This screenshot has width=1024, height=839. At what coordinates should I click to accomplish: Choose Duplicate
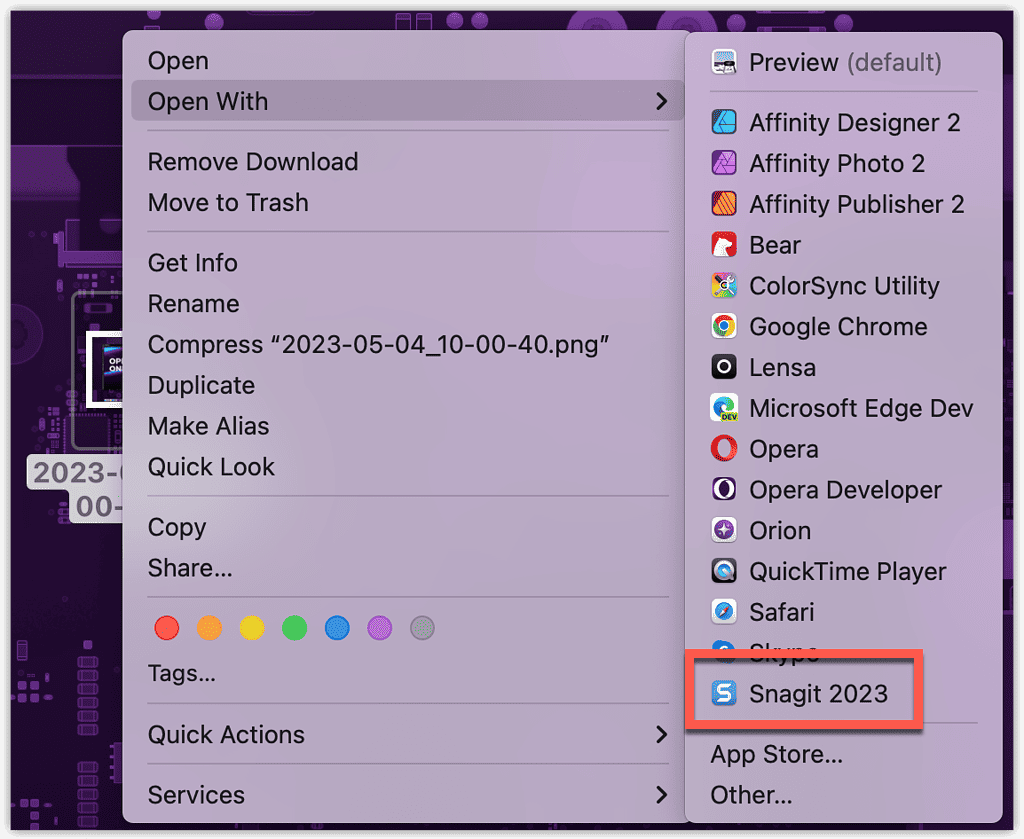click(408, 385)
